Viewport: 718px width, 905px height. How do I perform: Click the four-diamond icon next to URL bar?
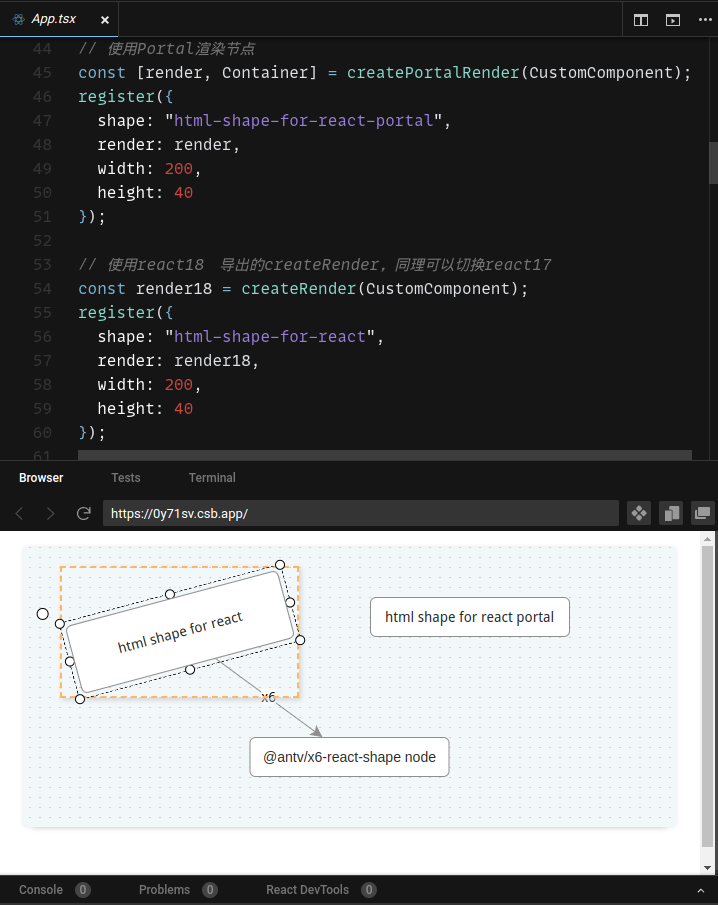pyautogui.click(x=638, y=513)
